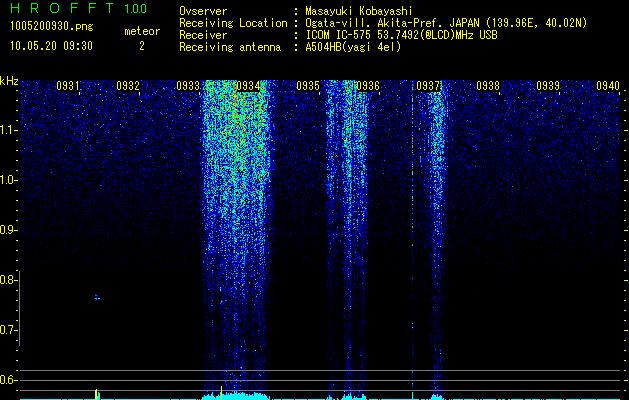Click the kHz axis unit label

click(9, 81)
